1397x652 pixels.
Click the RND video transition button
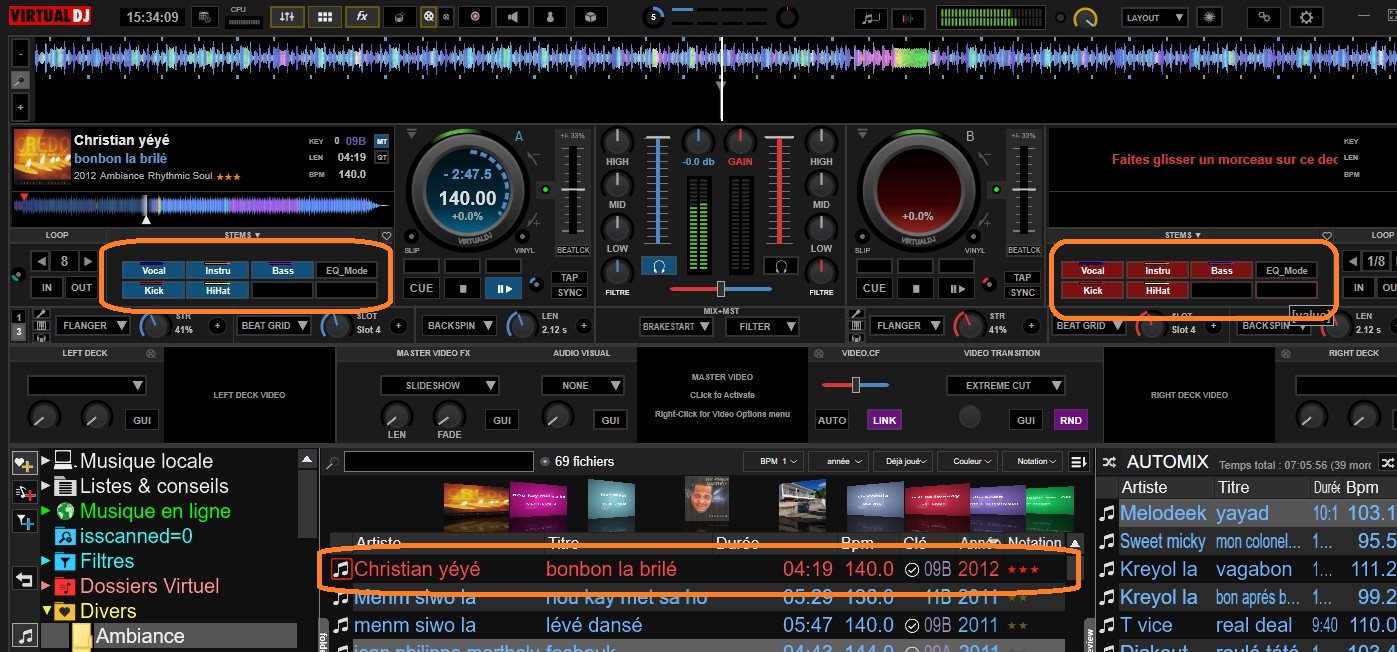[x=1071, y=420]
